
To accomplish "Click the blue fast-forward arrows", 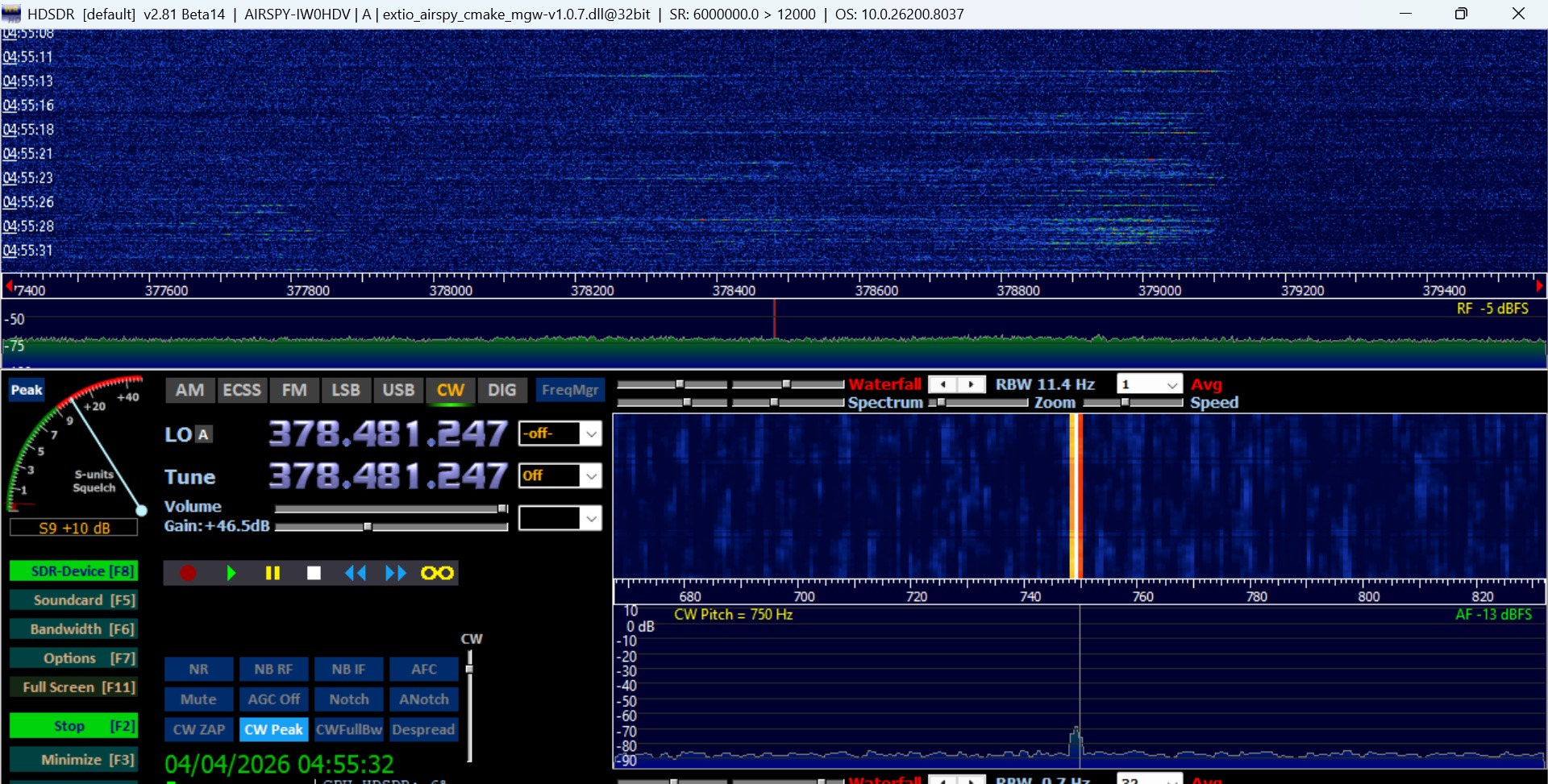I will pos(396,573).
